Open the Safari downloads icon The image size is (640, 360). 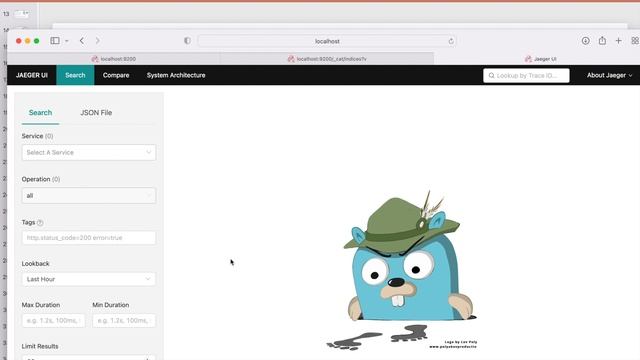point(585,41)
